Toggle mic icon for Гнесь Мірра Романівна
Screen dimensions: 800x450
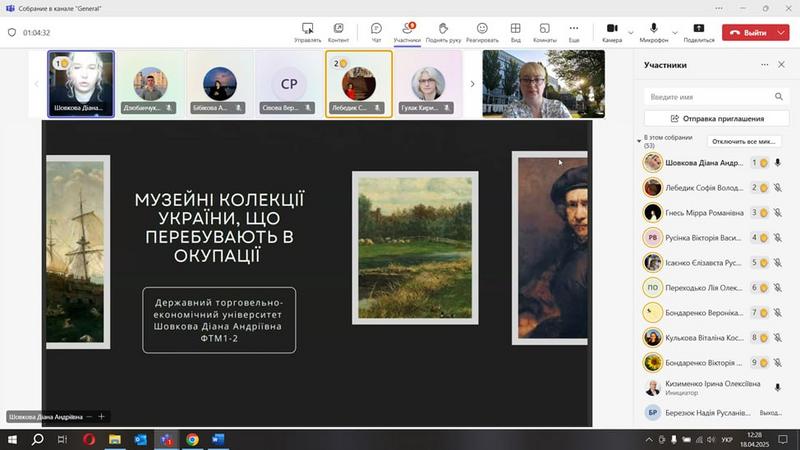pyautogui.click(x=778, y=213)
